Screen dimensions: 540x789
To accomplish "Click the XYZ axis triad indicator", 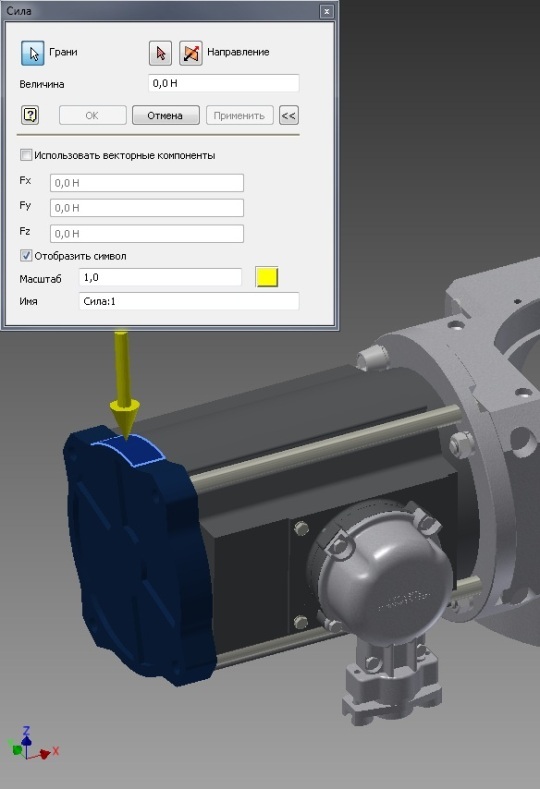I will pyautogui.click(x=31, y=744).
